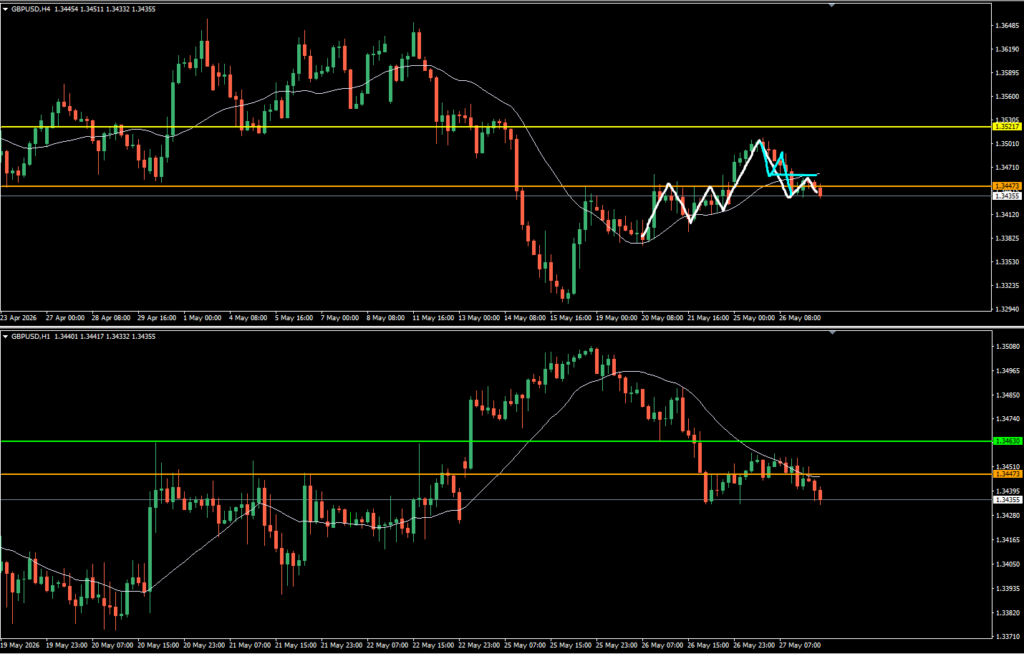Image resolution: width=1024 pixels, height=654 pixels.
Task: Click the GBPUSD,H4 OHLC title text
Action: [x=83, y=9]
